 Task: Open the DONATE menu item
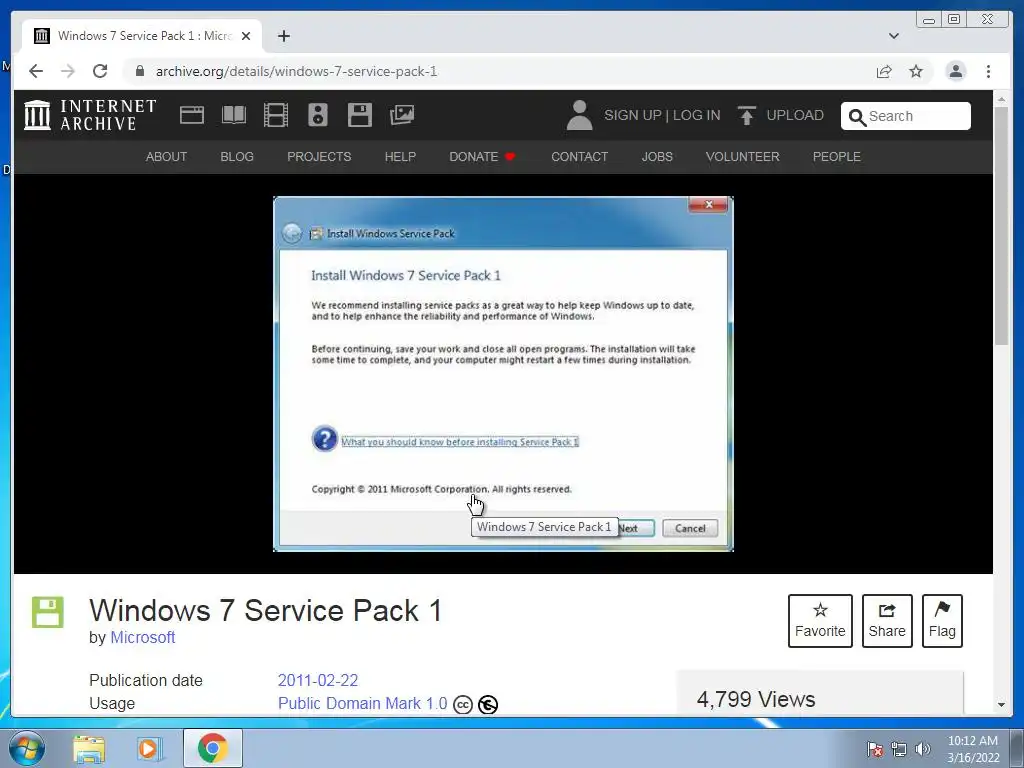(482, 157)
